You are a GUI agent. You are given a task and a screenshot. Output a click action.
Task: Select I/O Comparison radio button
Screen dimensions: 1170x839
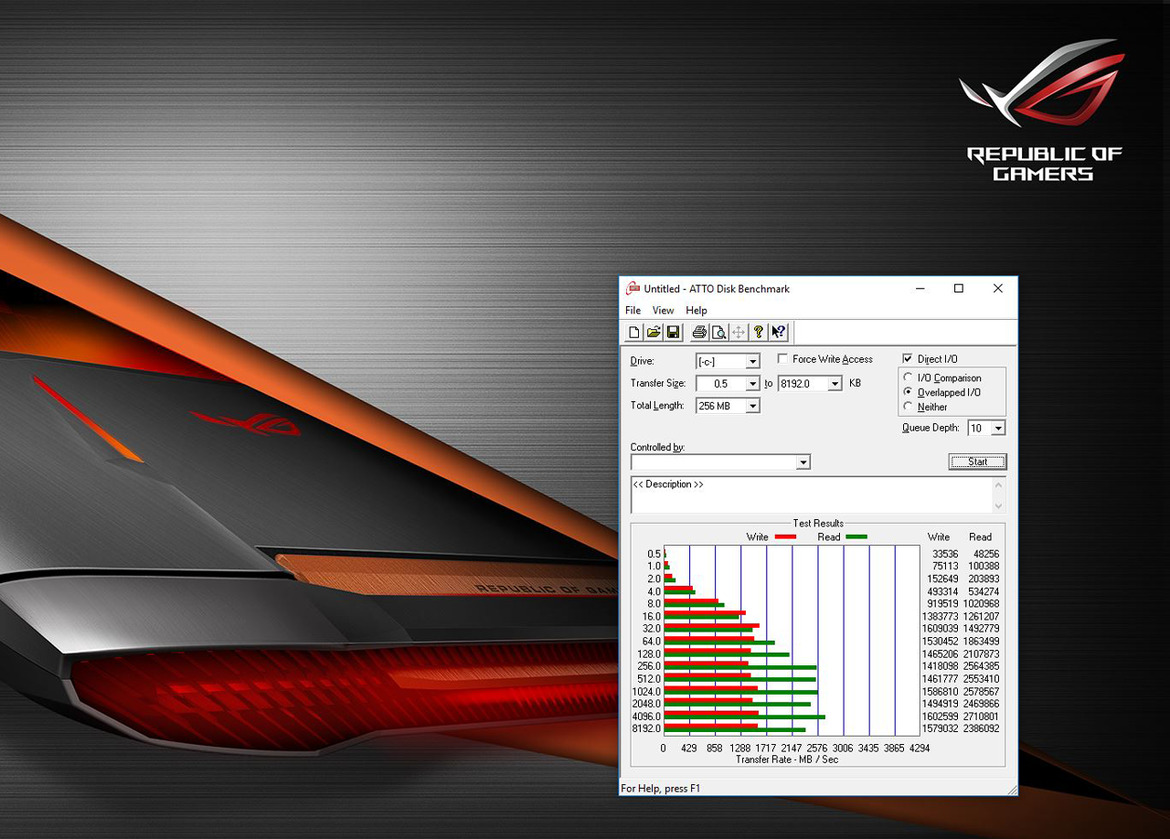[x=908, y=378]
